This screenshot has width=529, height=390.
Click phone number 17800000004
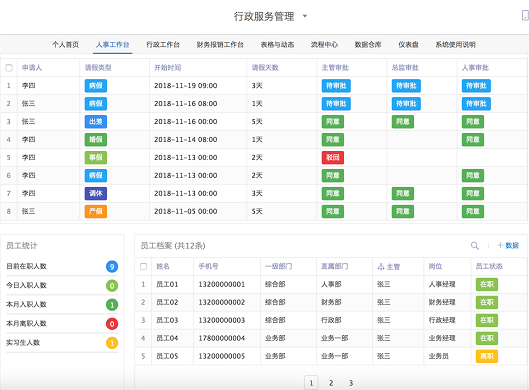point(222,338)
